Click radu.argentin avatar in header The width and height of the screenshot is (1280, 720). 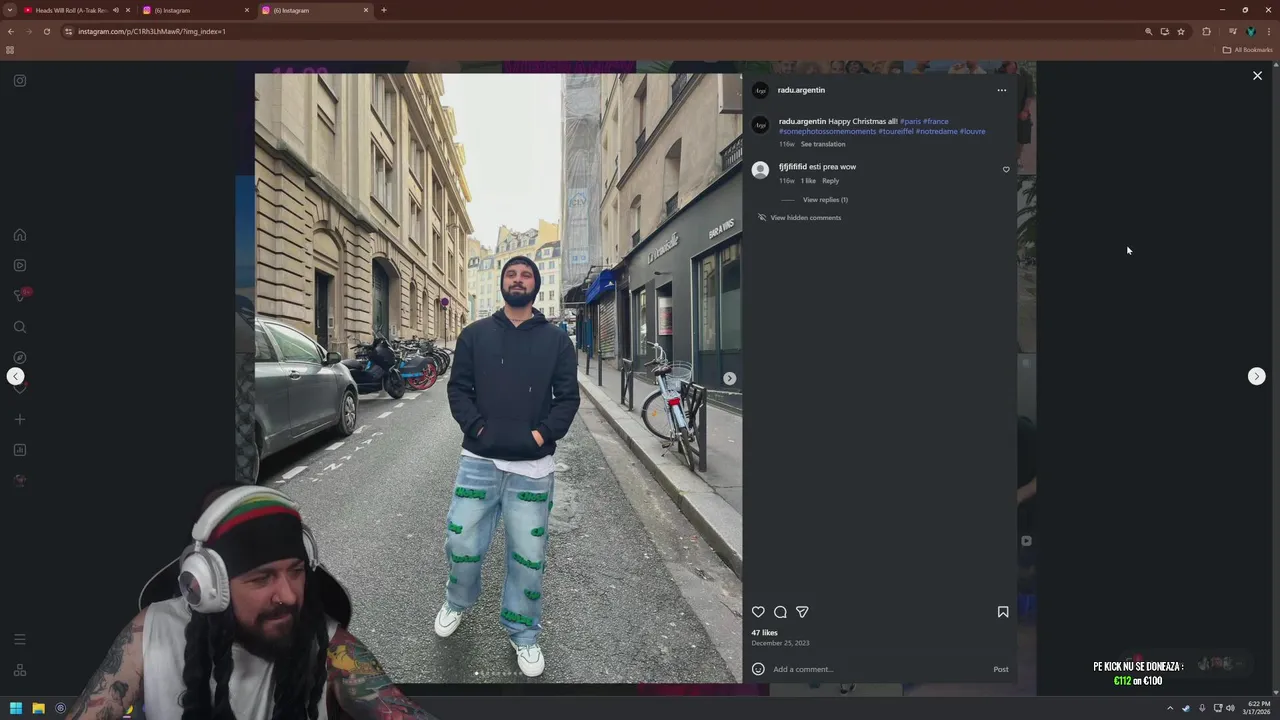click(x=760, y=90)
